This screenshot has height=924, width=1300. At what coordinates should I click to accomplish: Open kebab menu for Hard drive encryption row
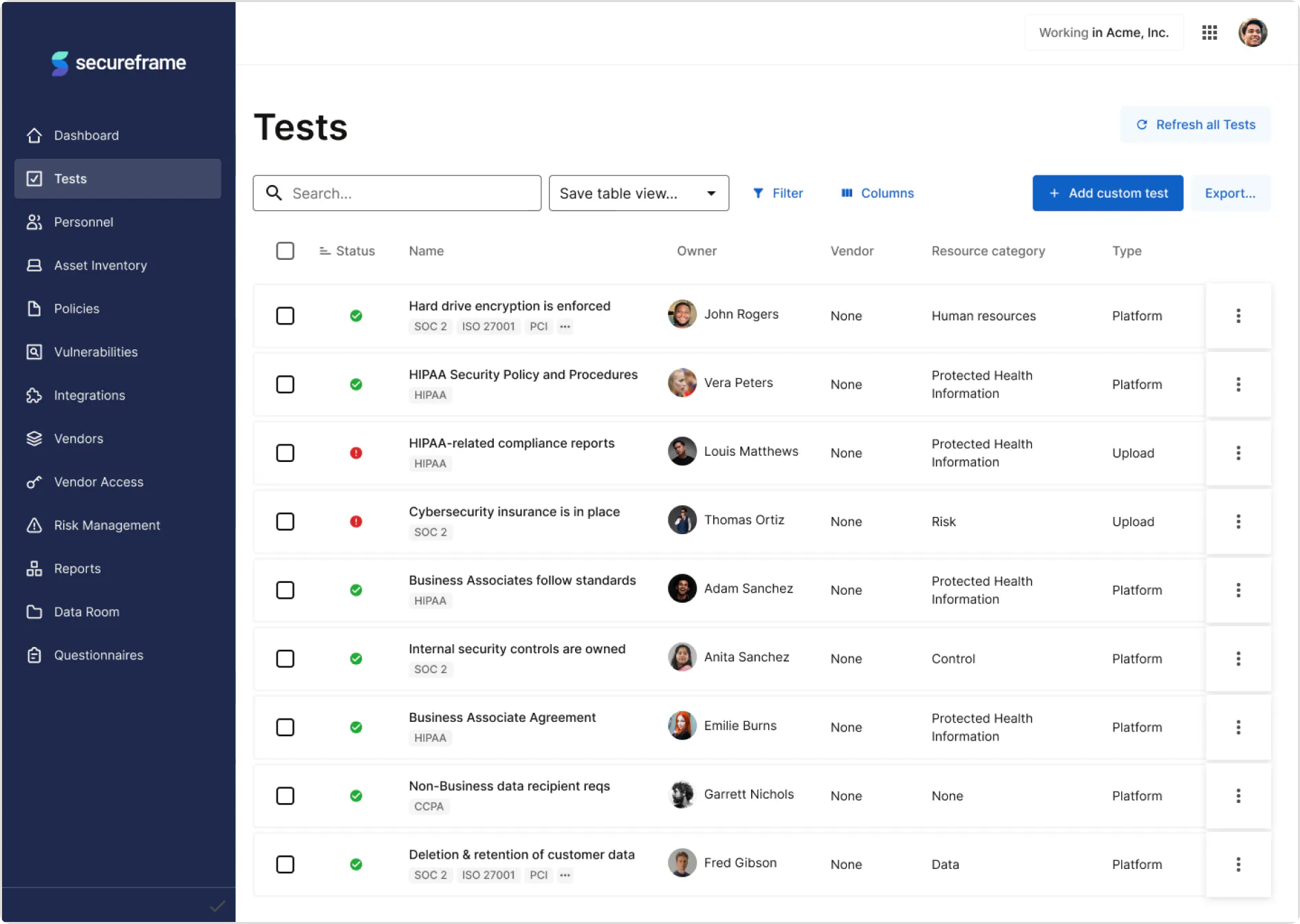[1238, 316]
